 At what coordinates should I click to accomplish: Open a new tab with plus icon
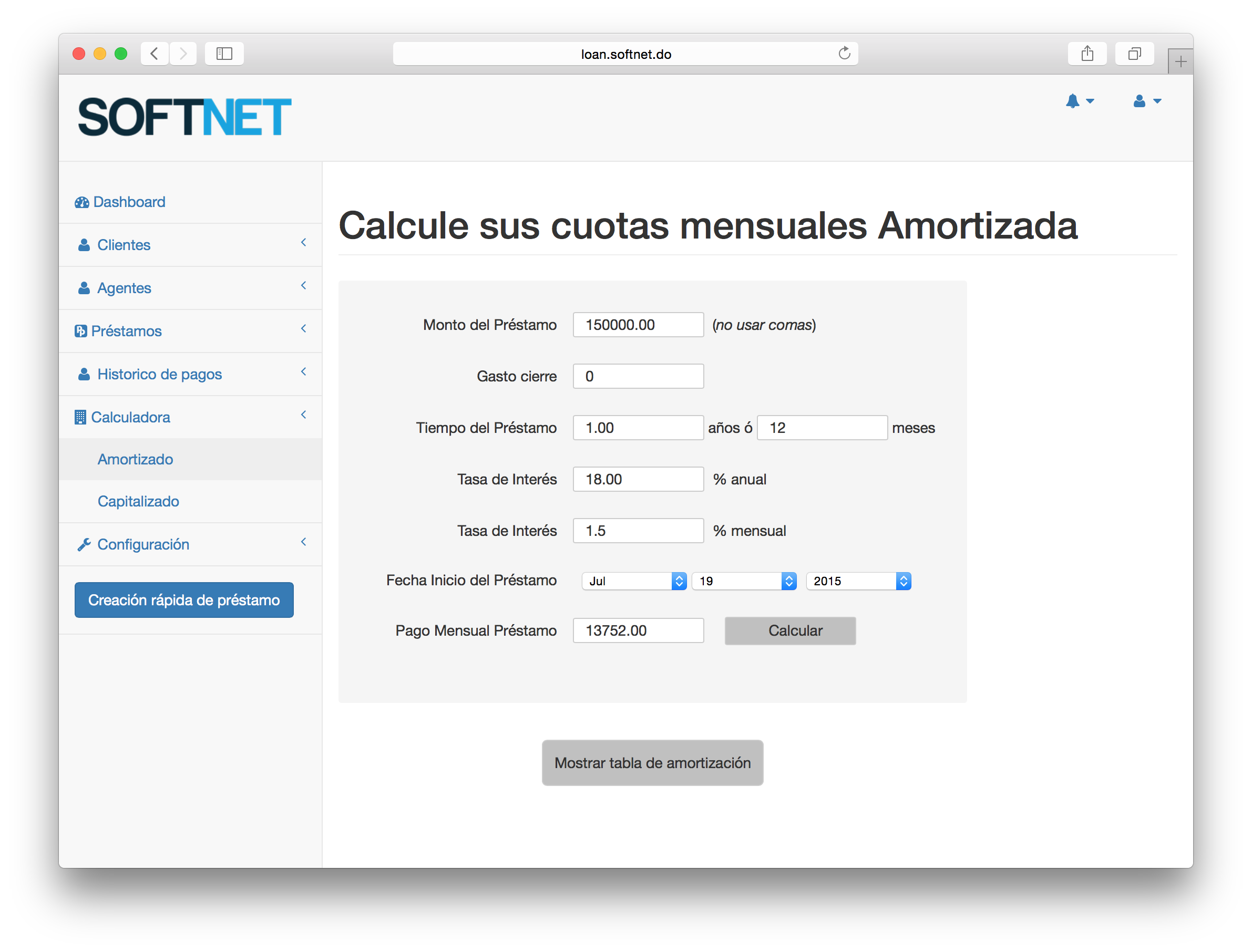pos(1181,61)
